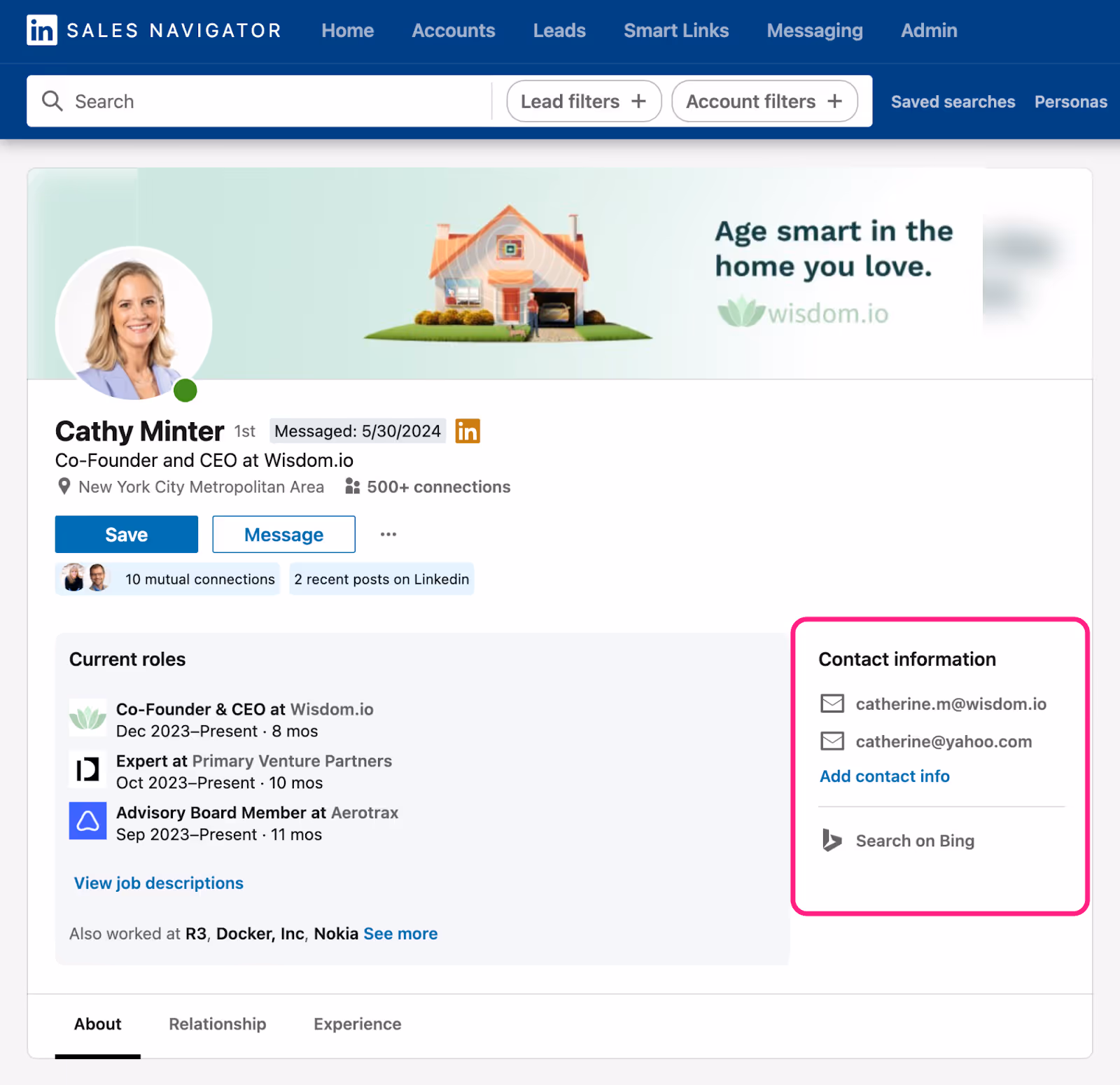Image resolution: width=1120 pixels, height=1085 pixels.
Task: Click Cathy Minter's profile photo
Action: coord(134,324)
